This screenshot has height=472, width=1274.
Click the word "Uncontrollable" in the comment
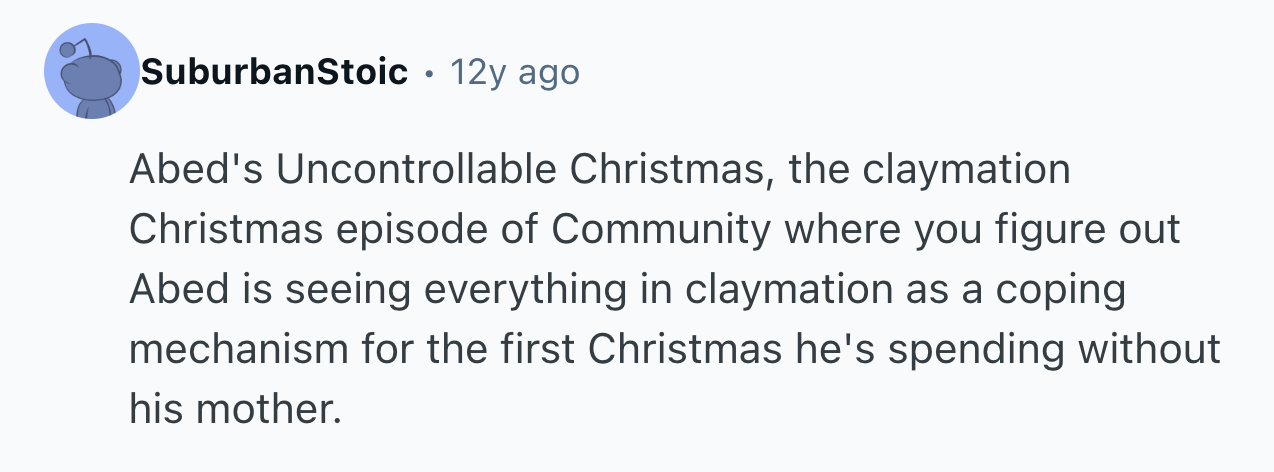tap(416, 170)
